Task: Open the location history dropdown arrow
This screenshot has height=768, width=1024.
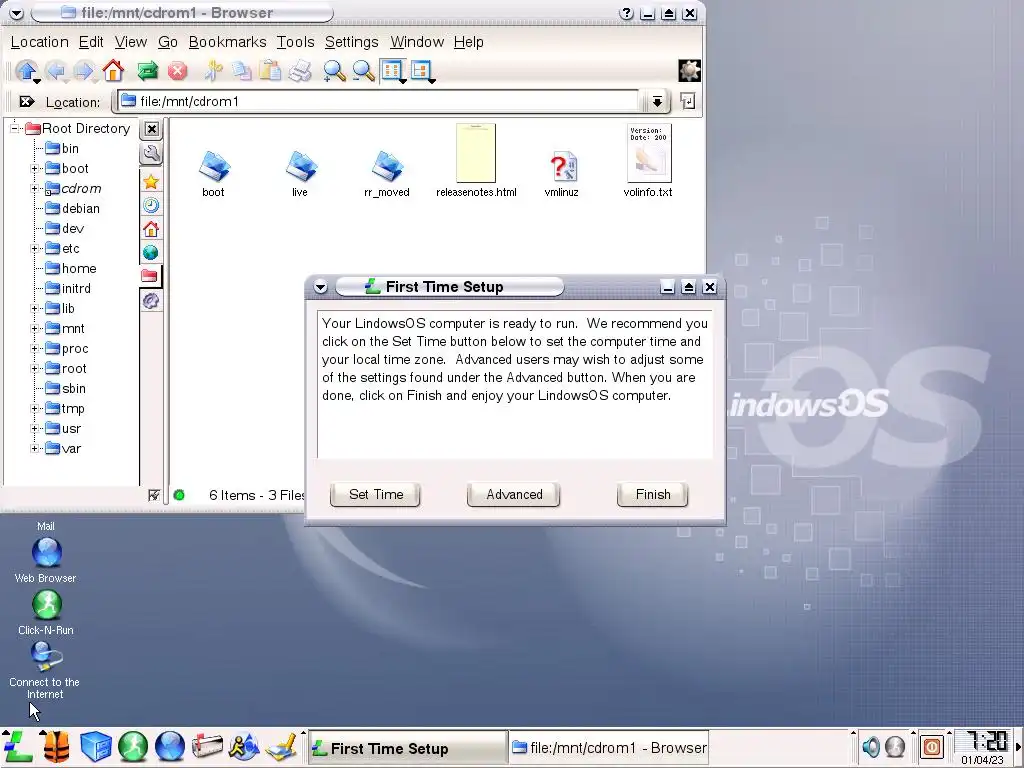Action: click(x=657, y=101)
